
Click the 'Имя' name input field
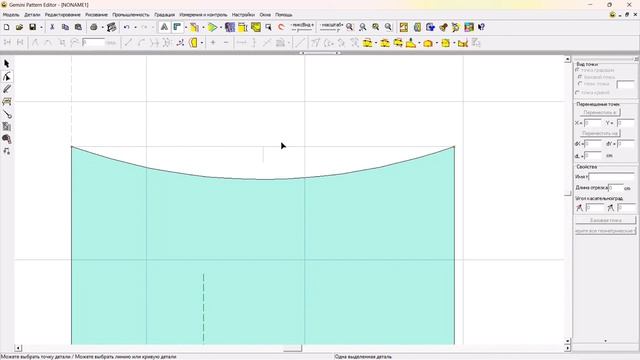pos(611,177)
